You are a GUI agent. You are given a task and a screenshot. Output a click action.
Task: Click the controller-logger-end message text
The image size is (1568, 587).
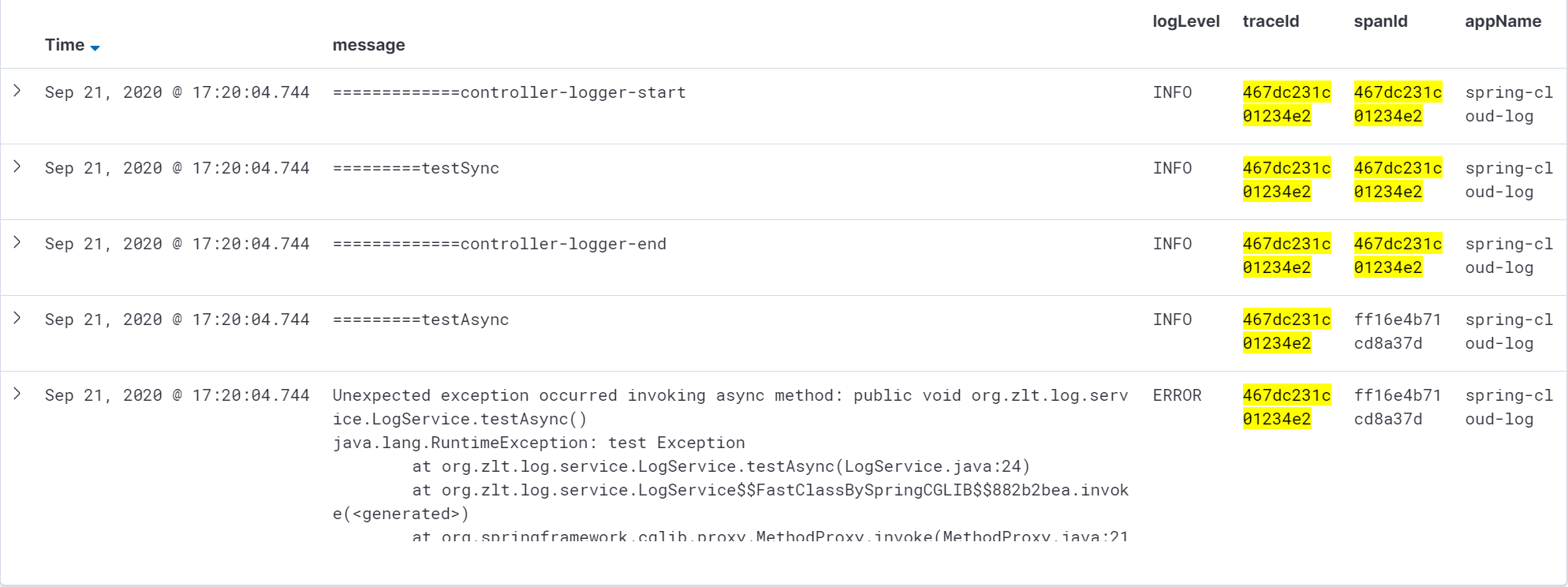(x=499, y=244)
